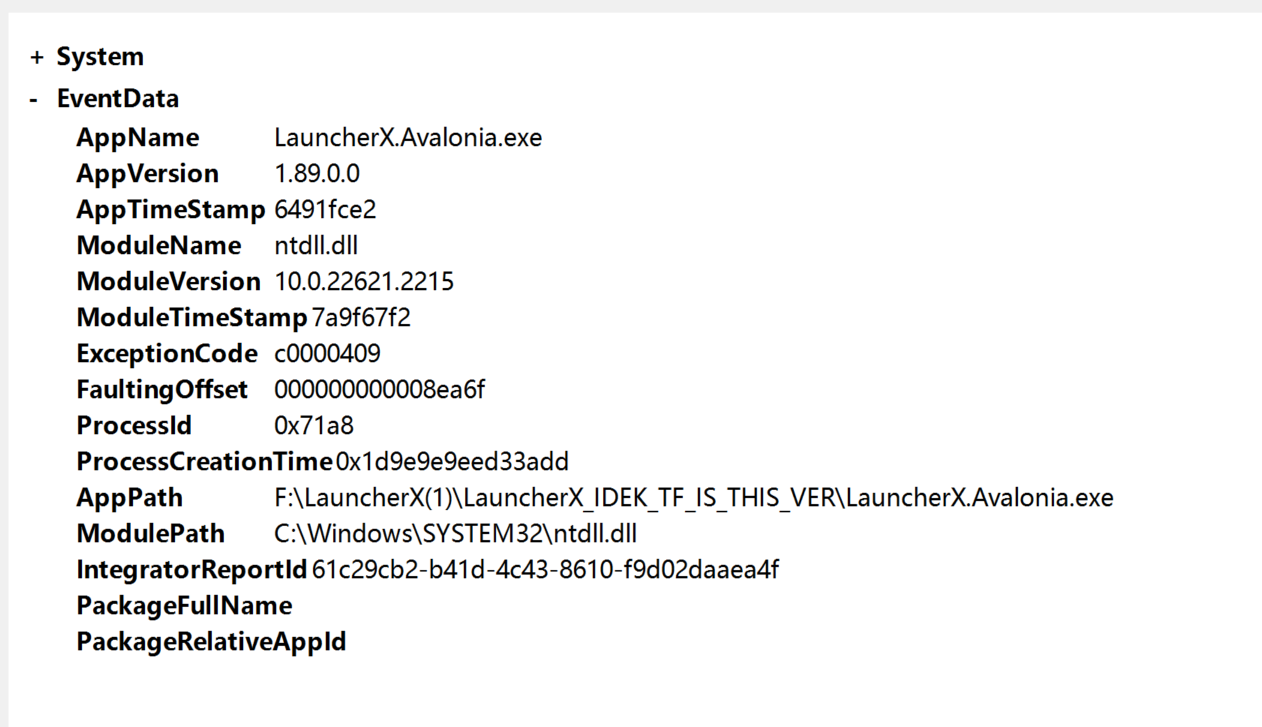This screenshot has height=727, width=1262.
Task: Click the plus sign next to System
Action: pyautogui.click(x=36, y=56)
